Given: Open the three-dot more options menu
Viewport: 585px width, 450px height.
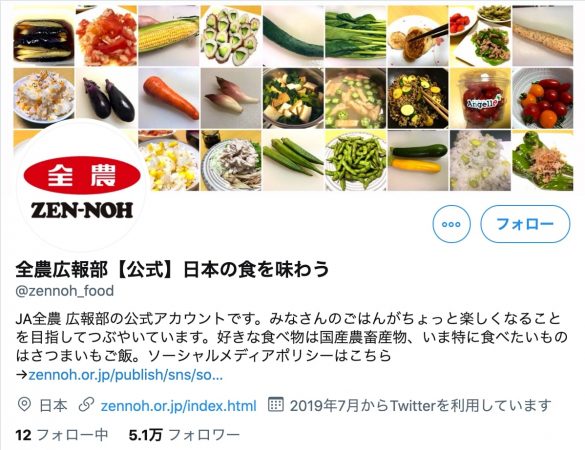Looking at the screenshot, I should (x=451, y=224).
